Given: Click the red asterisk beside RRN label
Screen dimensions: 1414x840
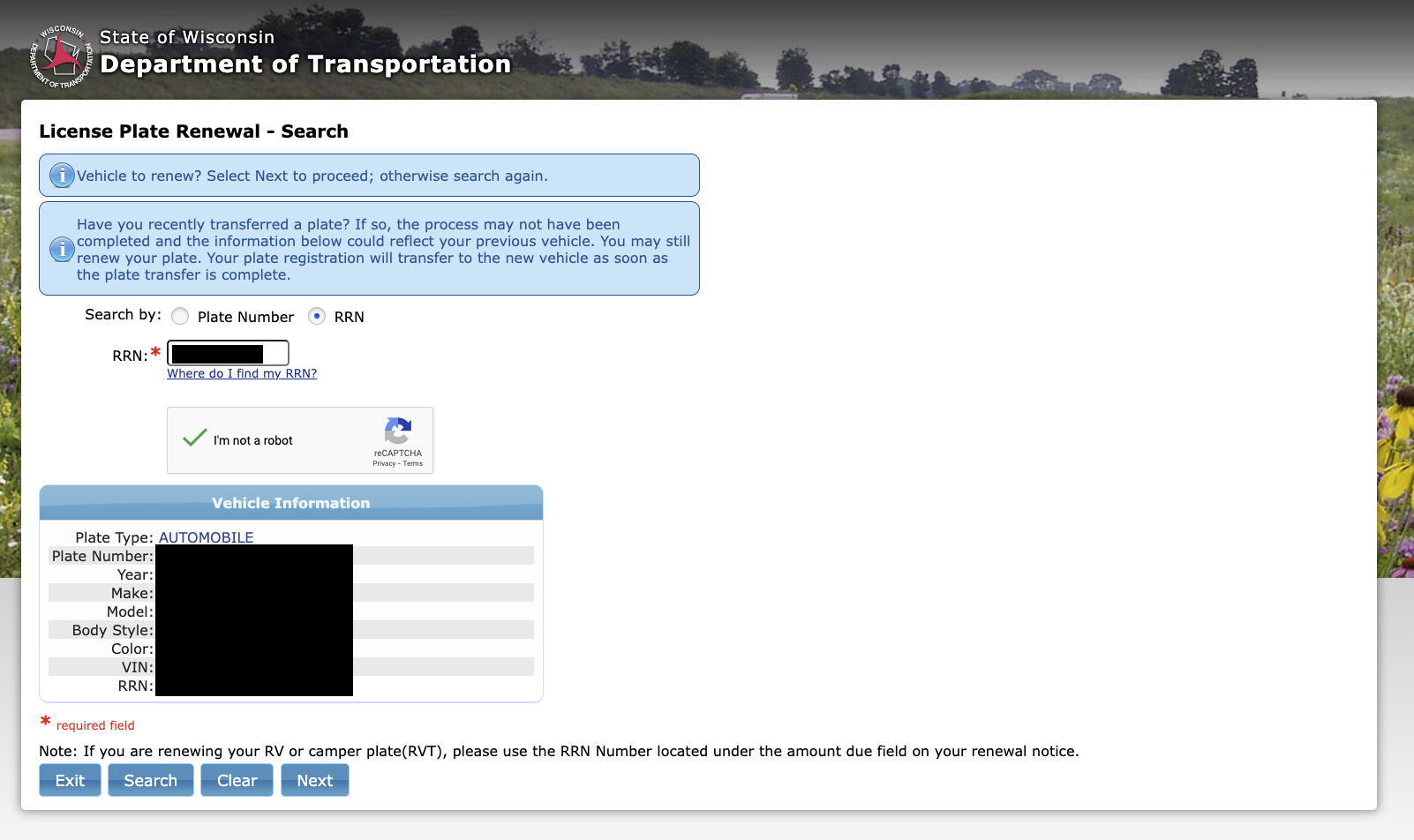Looking at the screenshot, I should coord(156,352).
